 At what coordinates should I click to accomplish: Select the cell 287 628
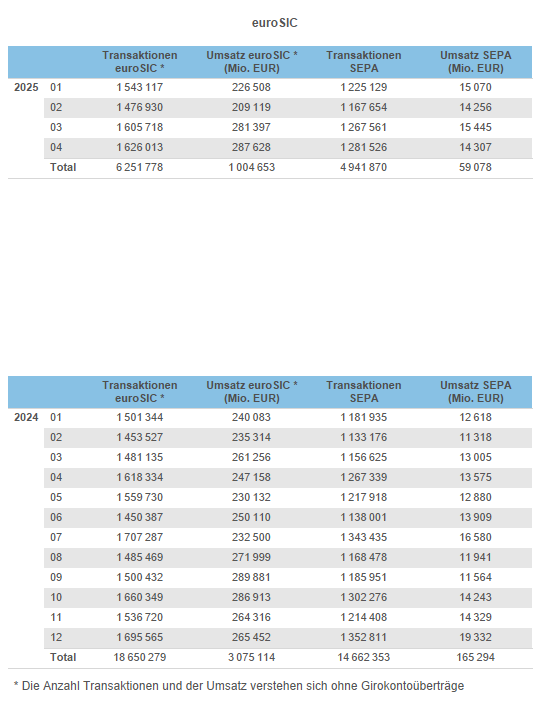251,147
